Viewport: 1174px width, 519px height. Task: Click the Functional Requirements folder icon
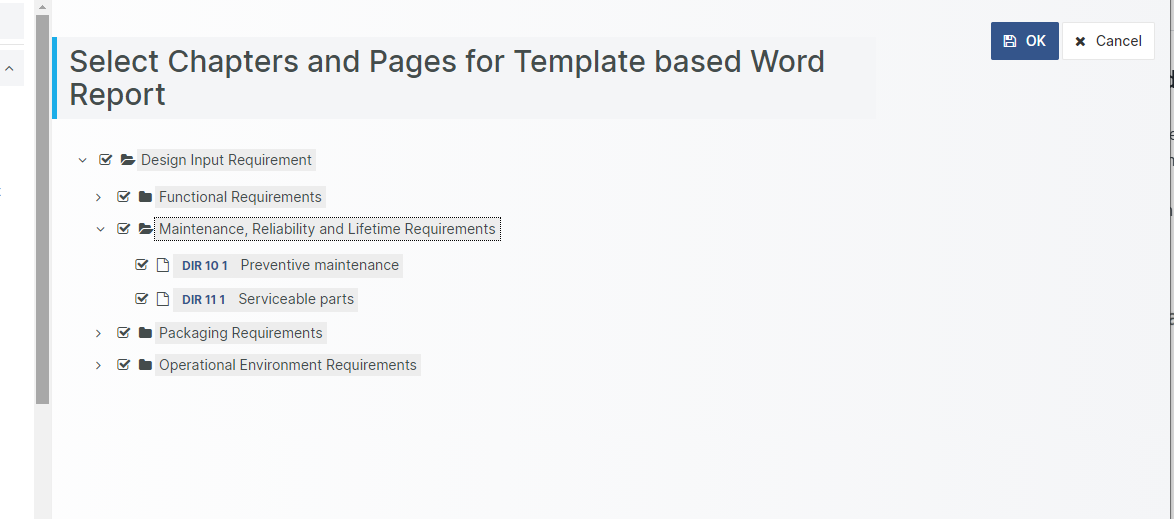click(145, 197)
